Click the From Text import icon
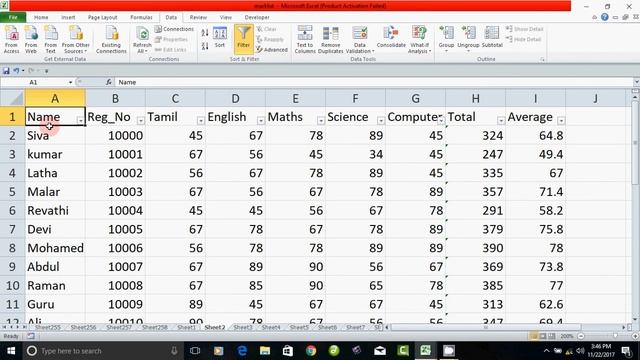The image size is (640, 360). pos(51,39)
